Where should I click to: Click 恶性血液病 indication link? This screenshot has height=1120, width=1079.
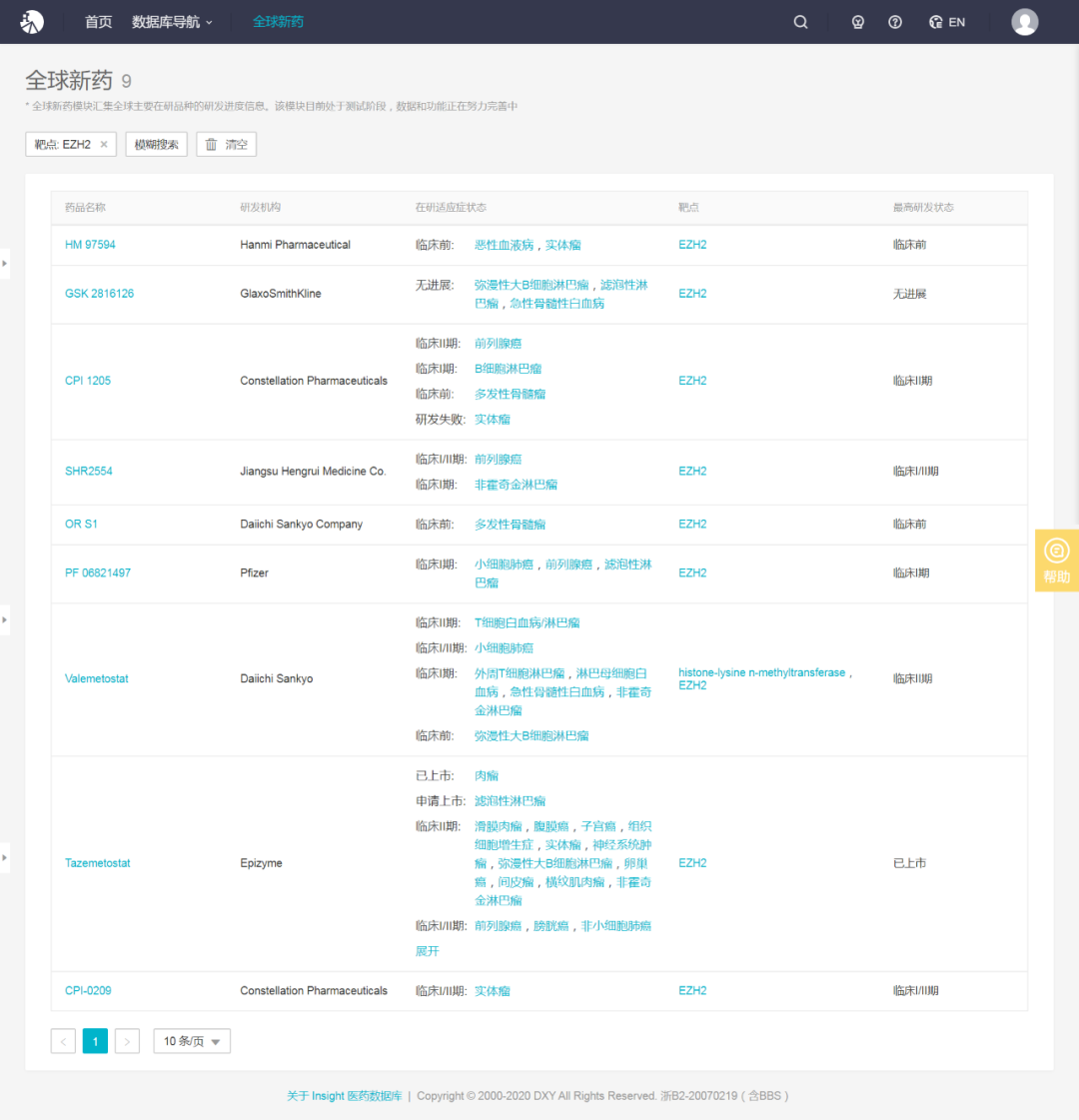[x=504, y=245]
